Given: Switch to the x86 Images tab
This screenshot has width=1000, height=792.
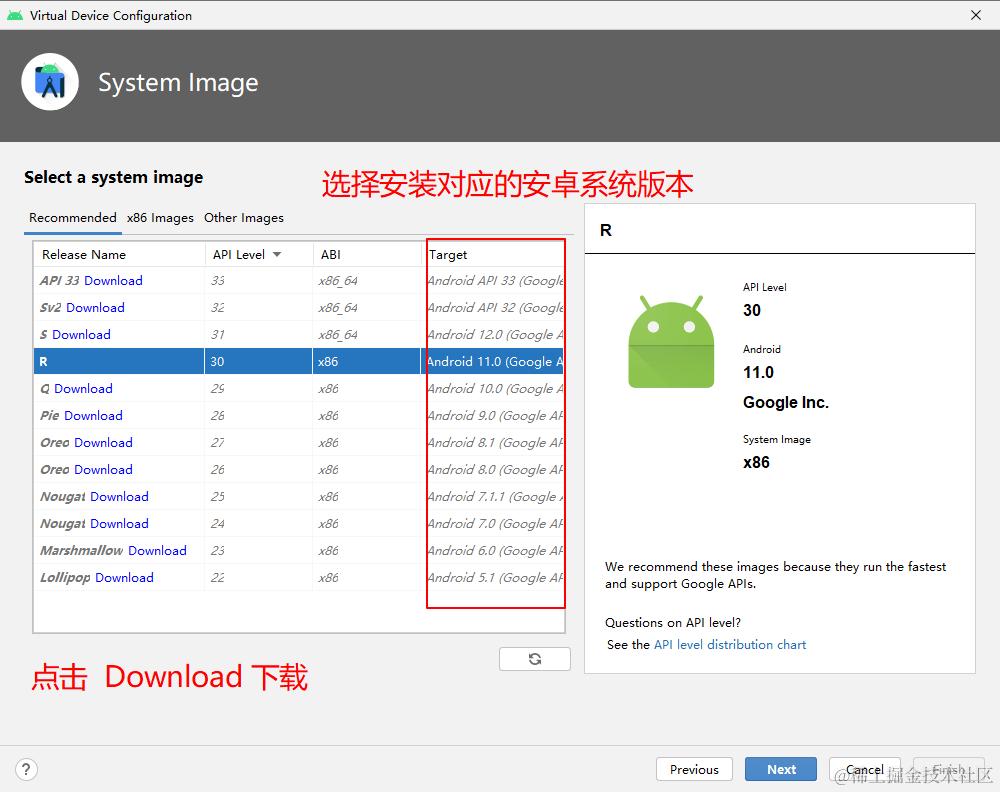Looking at the screenshot, I should click(160, 217).
